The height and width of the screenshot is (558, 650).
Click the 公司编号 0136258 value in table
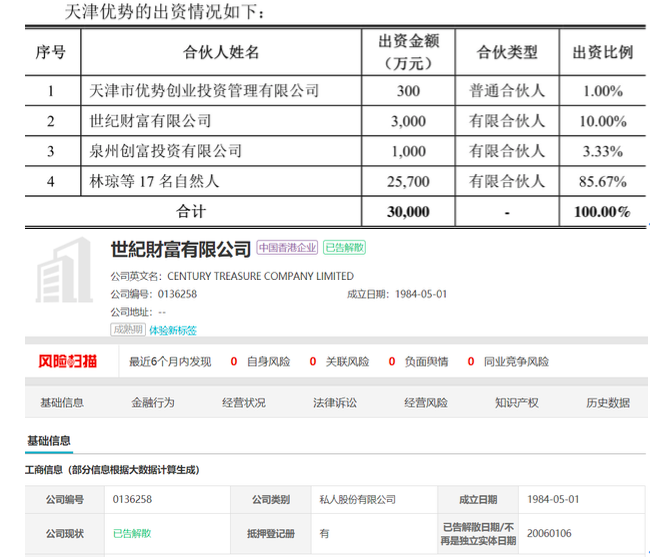[132, 499]
